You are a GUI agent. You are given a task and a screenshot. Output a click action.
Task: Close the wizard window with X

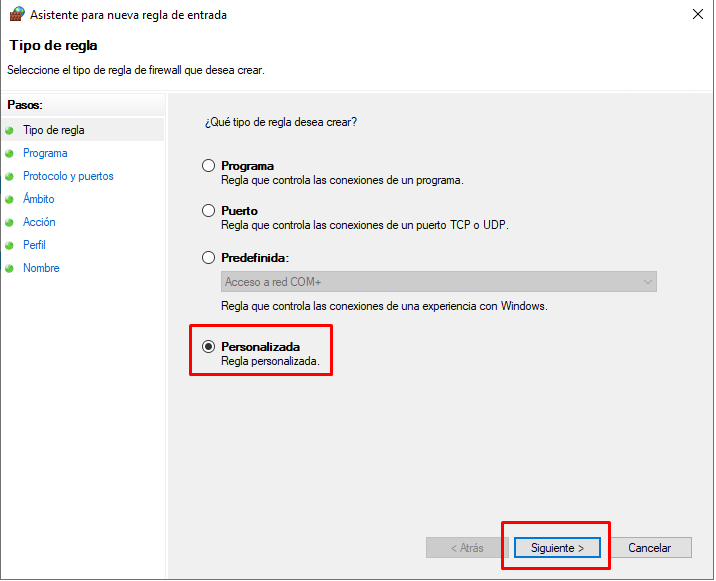click(698, 14)
